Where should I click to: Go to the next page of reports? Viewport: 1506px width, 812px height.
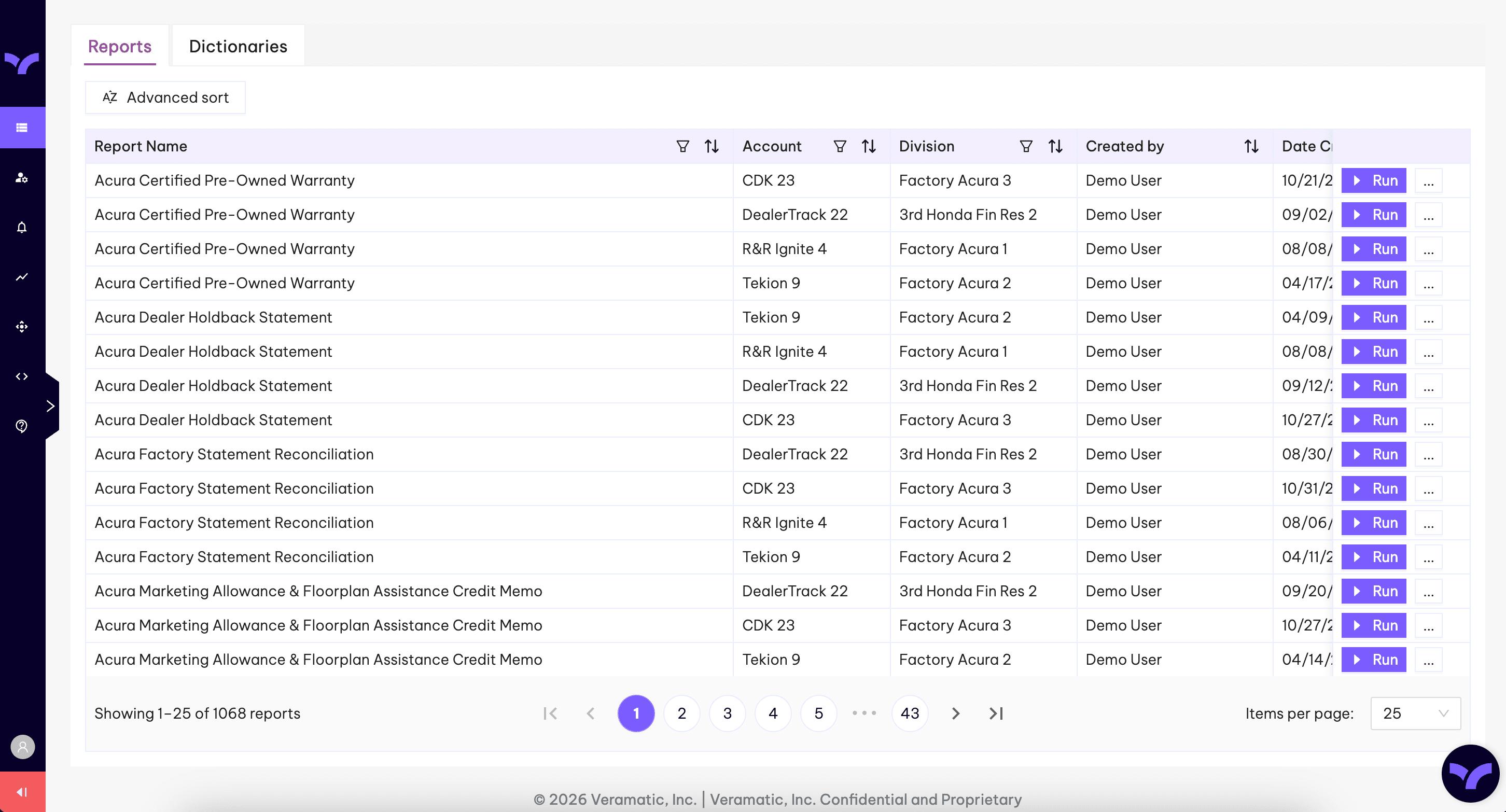click(x=956, y=713)
